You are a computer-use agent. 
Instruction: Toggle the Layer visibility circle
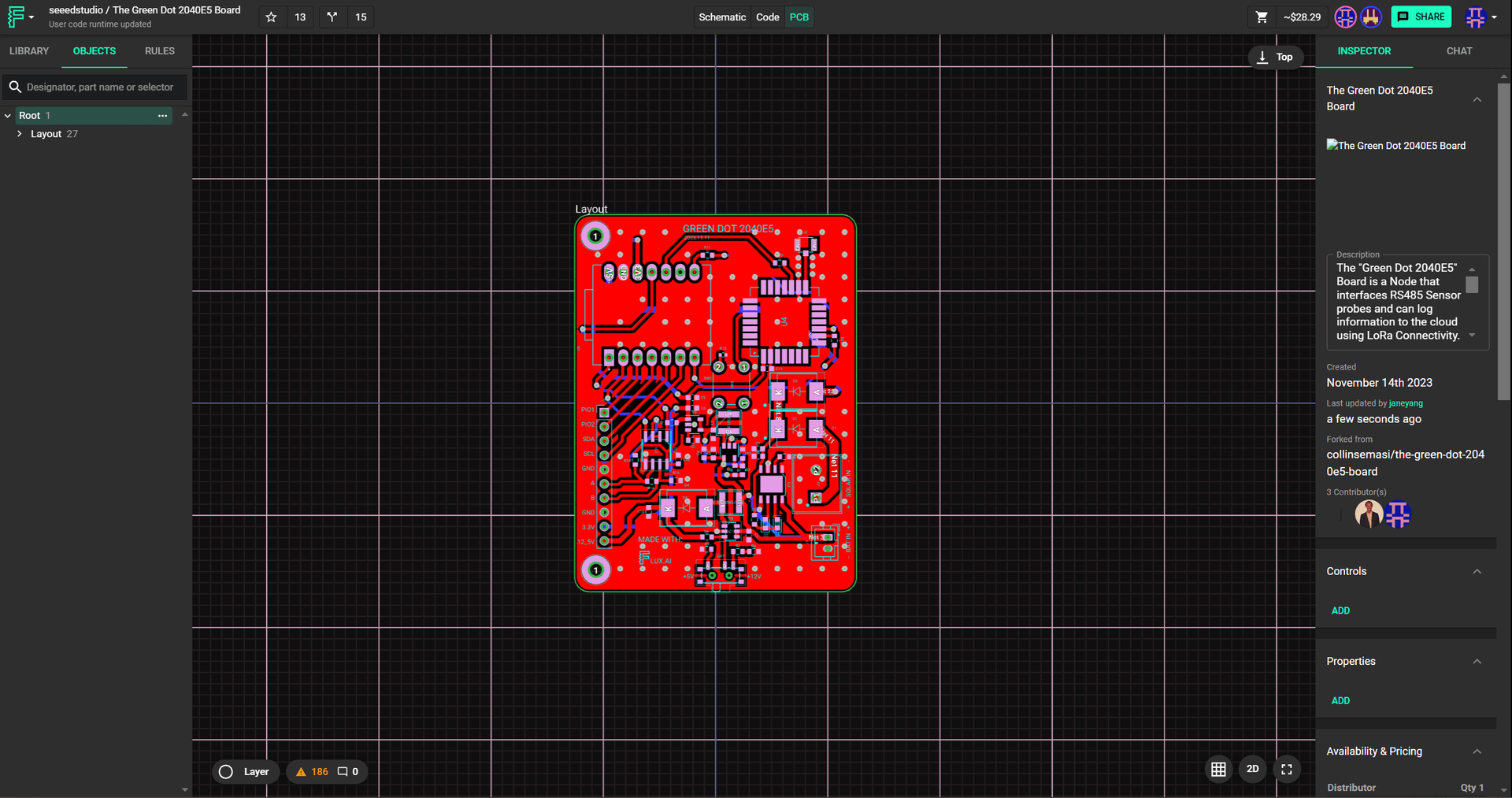[225, 772]
